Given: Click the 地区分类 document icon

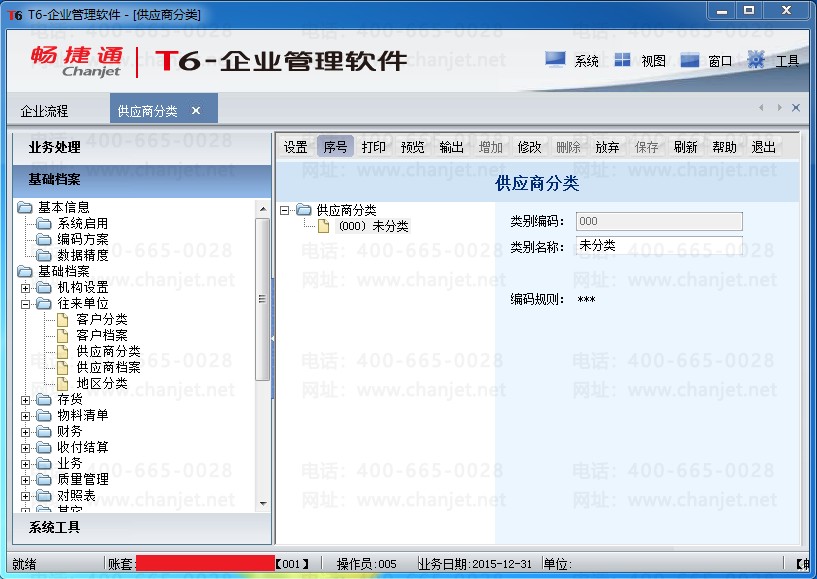Looking at the screenshot, I should [63, 384].
